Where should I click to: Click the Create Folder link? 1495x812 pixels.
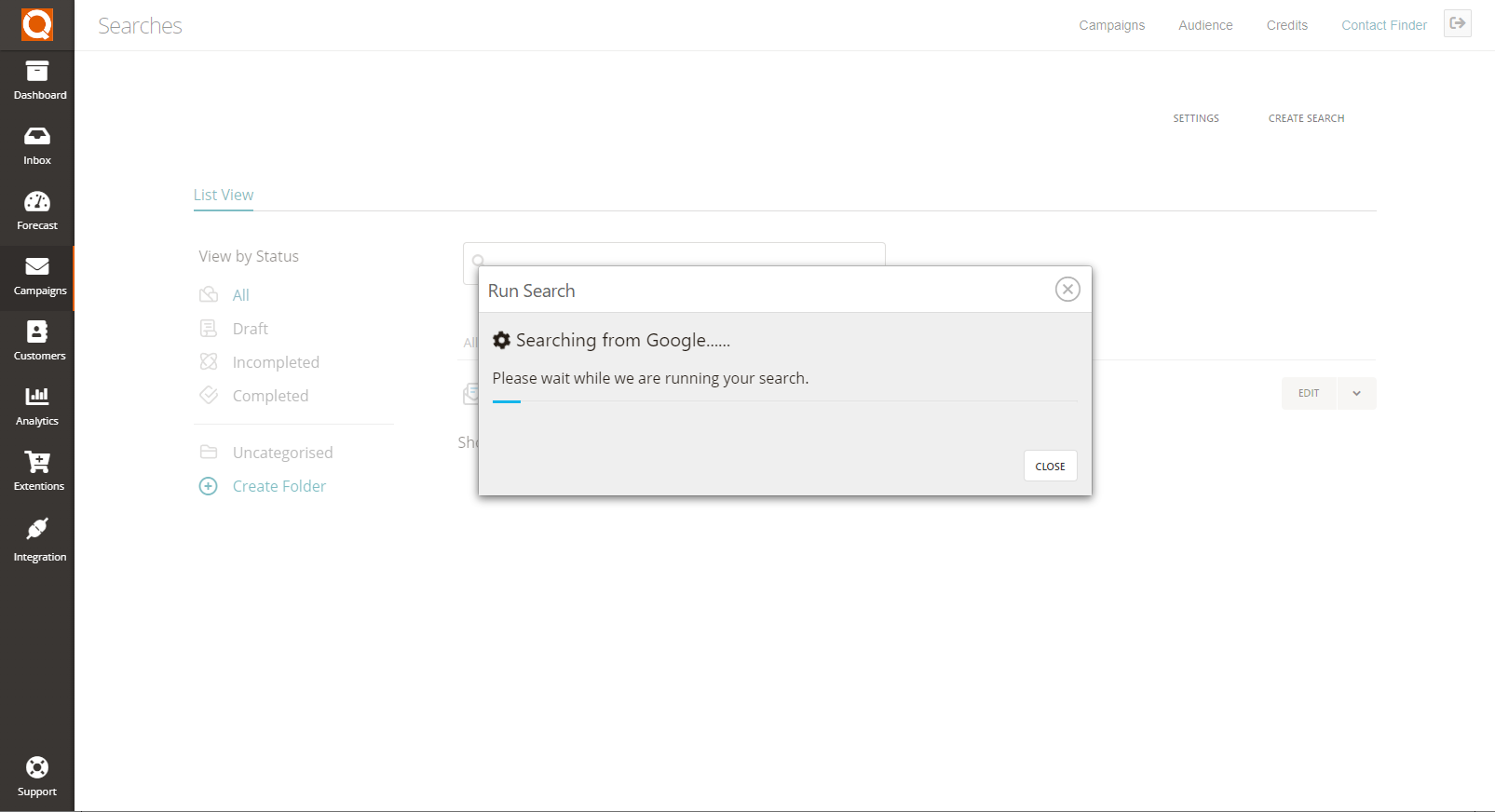pyautogui.click(x=279, y=486)
